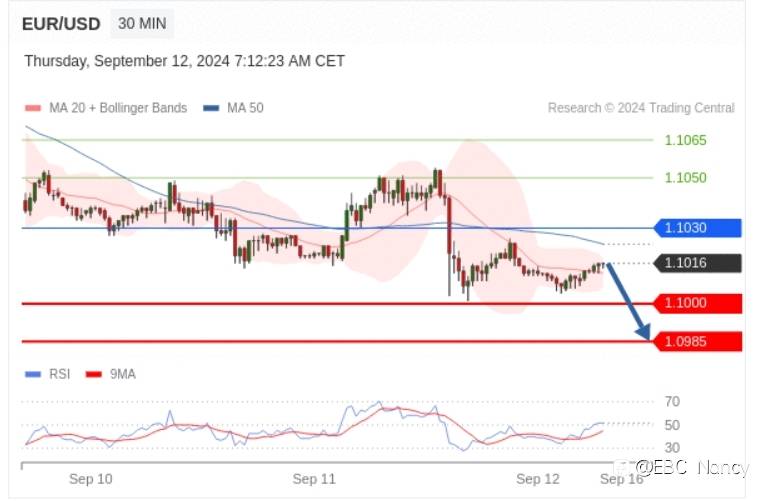
Task: Click the red 1.1000 support price tag
Action: pyautogui.click(x=698, y=304)
